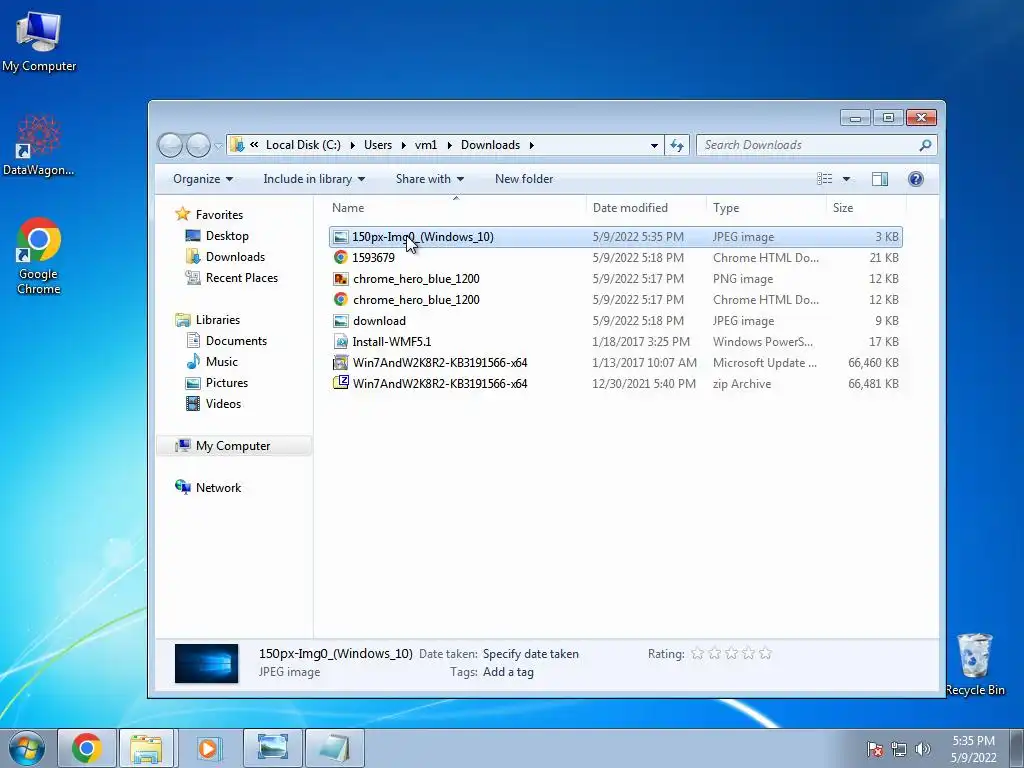Select Windows Explorer taskbar icon

(x=146, y=748)
